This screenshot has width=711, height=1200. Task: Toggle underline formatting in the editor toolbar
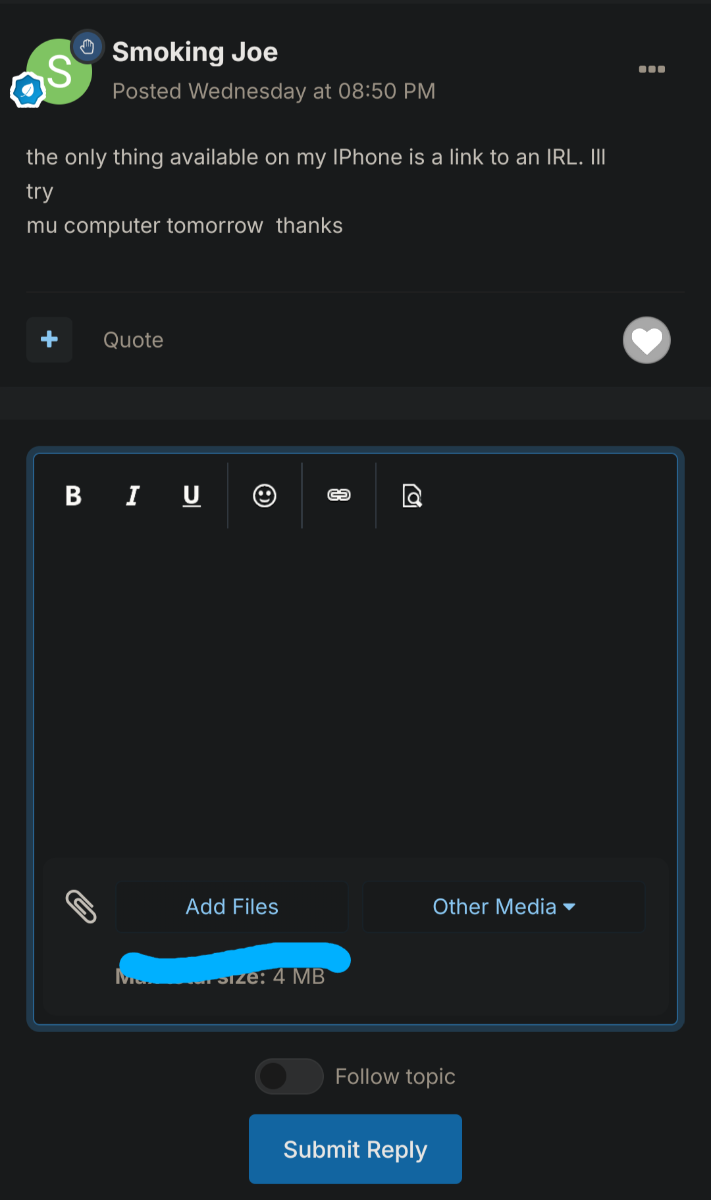pos(191,495)
